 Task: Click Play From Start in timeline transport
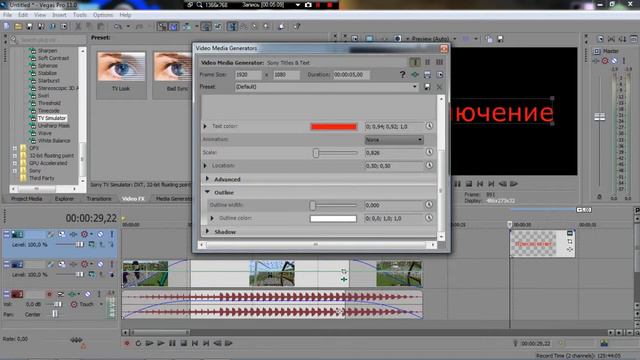(x=149, y=343)
